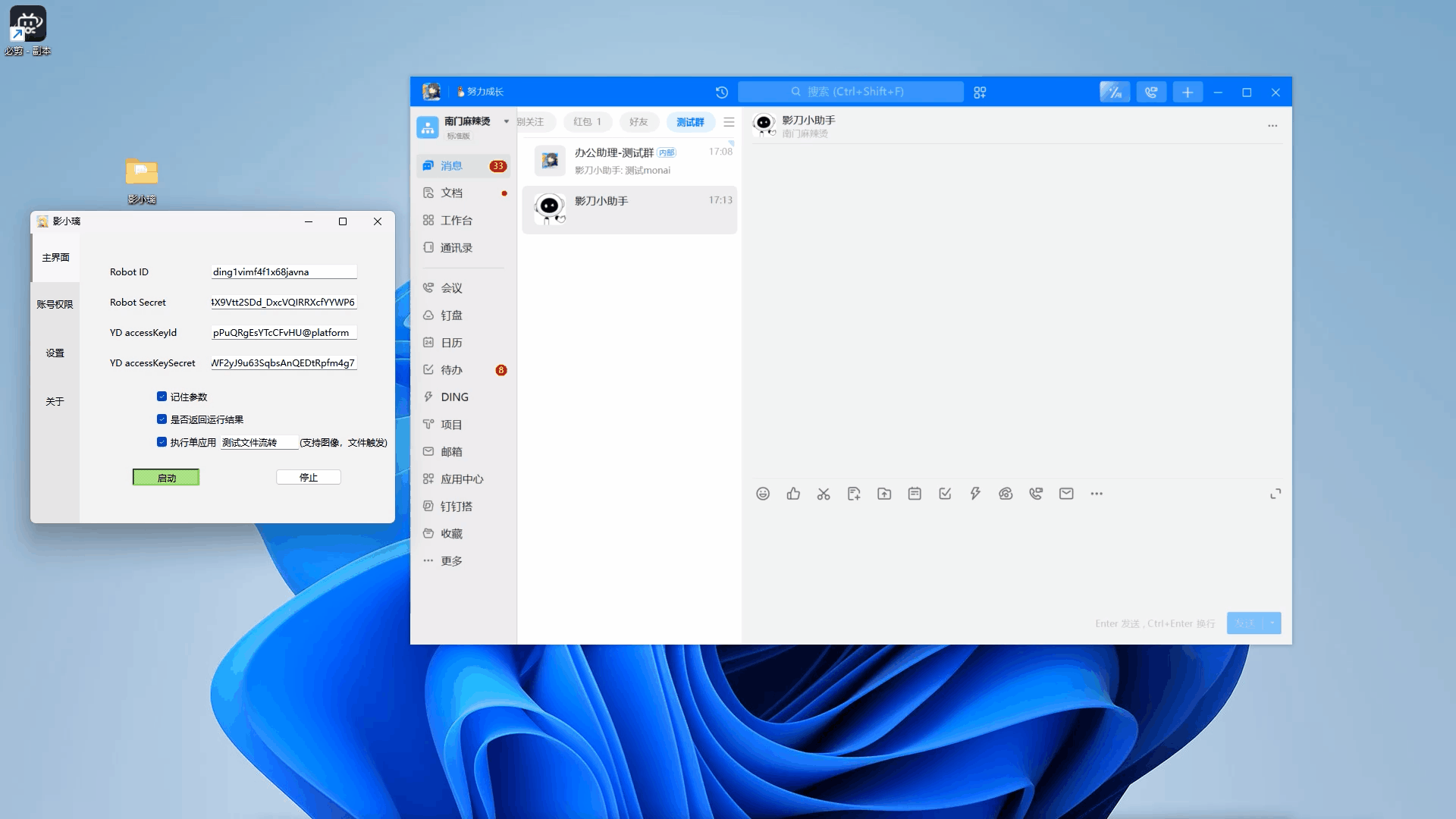The height and width of the screenshot is (819, 1456).
Task: Switch to the 测试群 tab
Action: (x=690, y=122)
